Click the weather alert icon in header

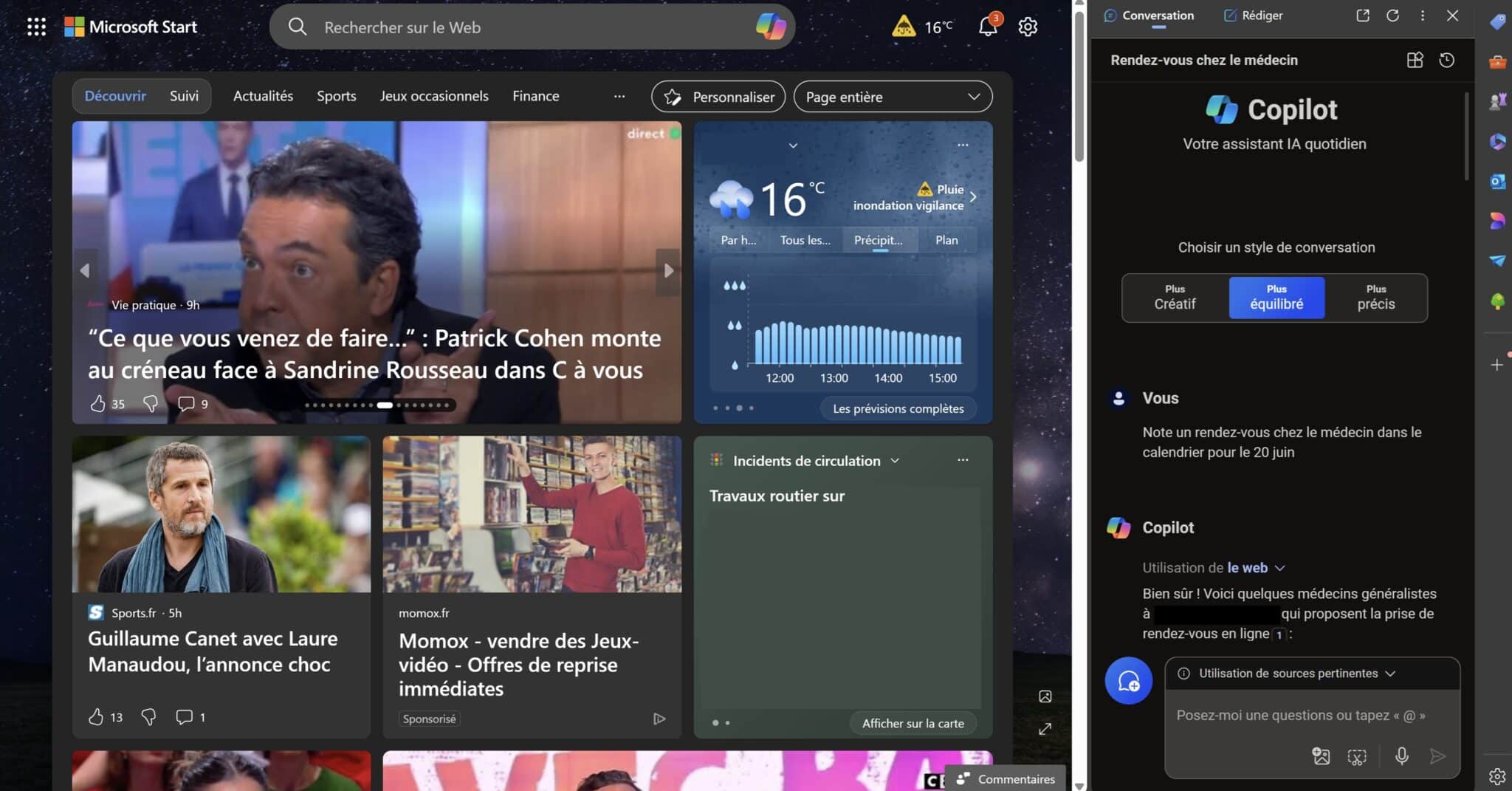click(x=903, y=27)
